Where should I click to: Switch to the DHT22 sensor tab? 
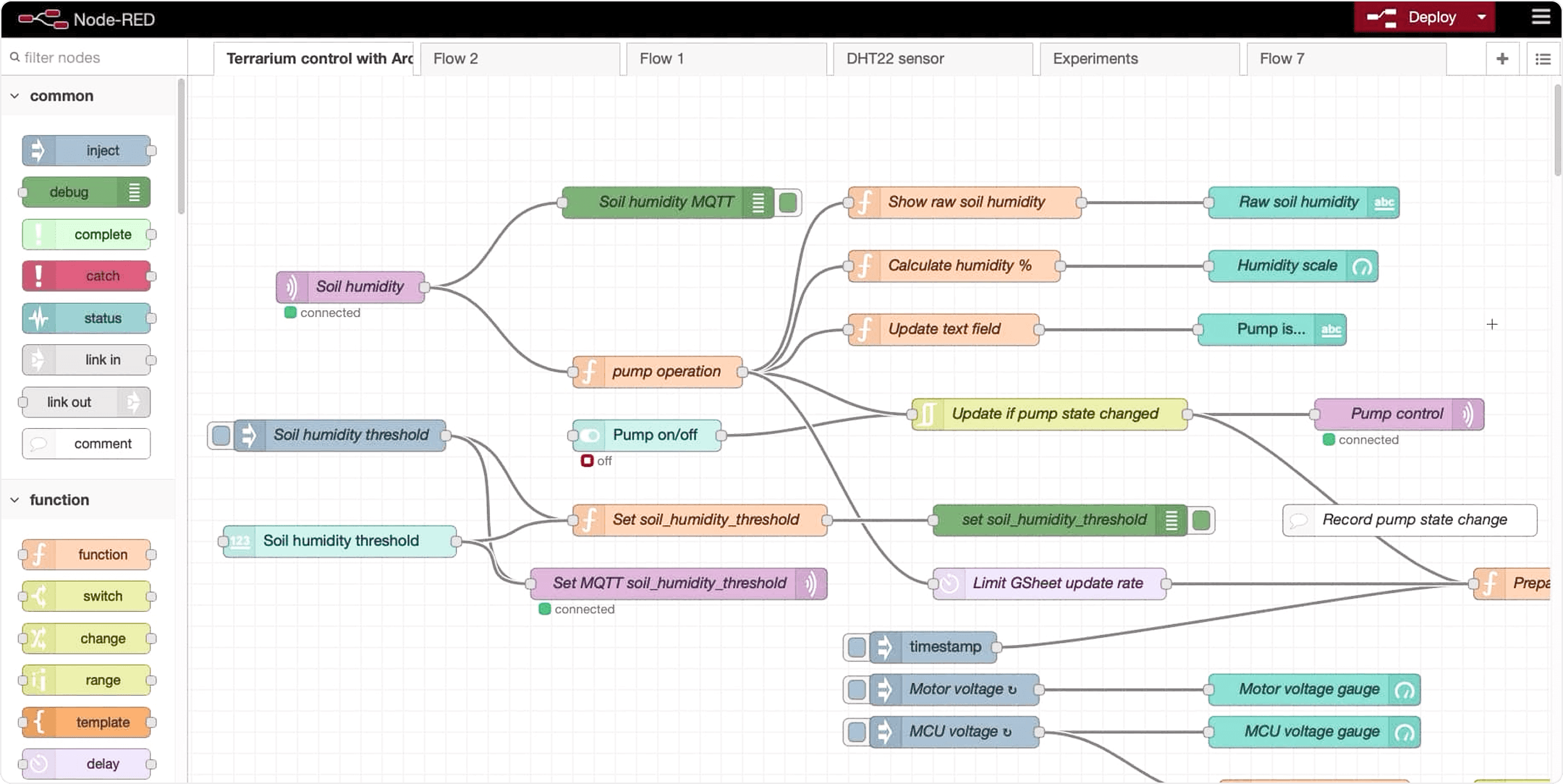tap(897, 58)
